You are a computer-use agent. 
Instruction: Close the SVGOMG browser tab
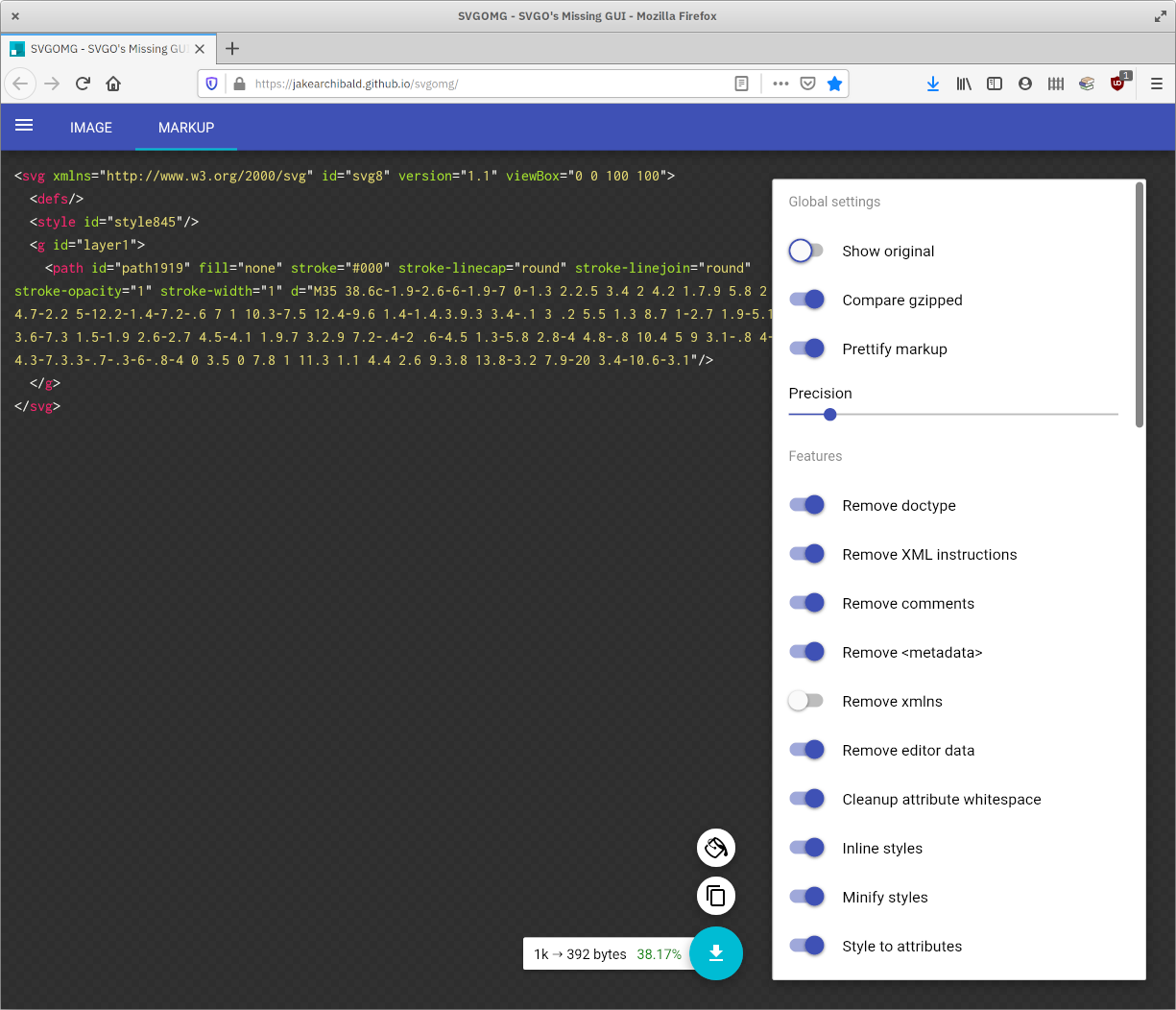(200, 49)
